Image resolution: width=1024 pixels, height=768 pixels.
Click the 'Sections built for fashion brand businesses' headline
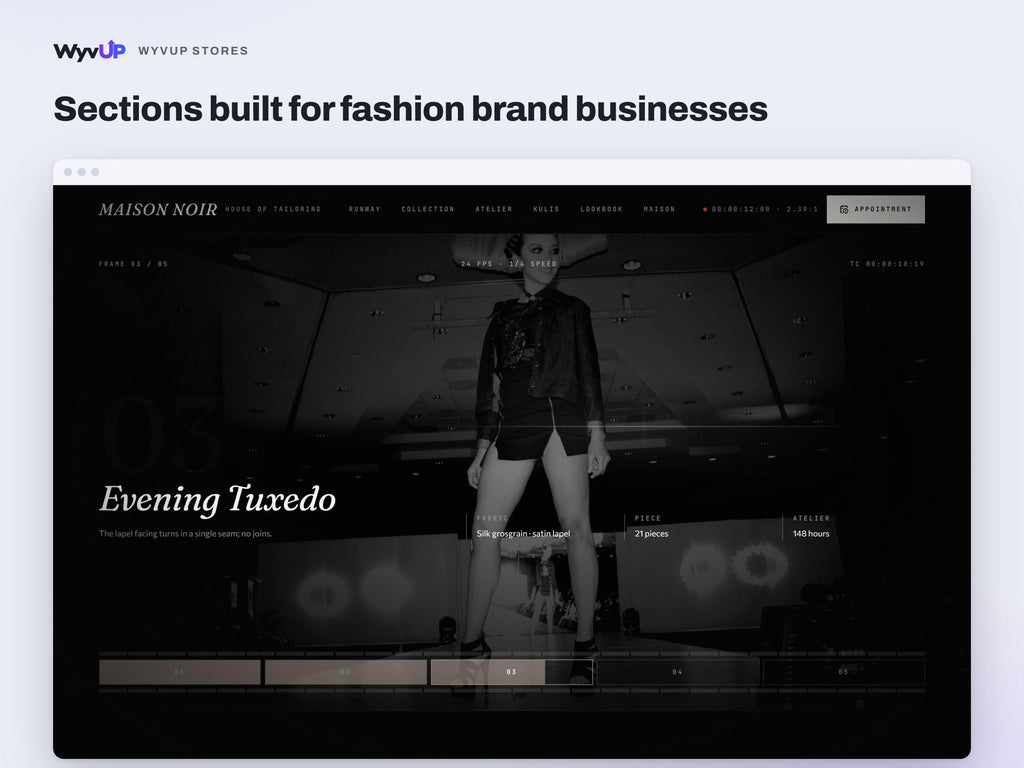pyautogui.click(x=410, y=109)
